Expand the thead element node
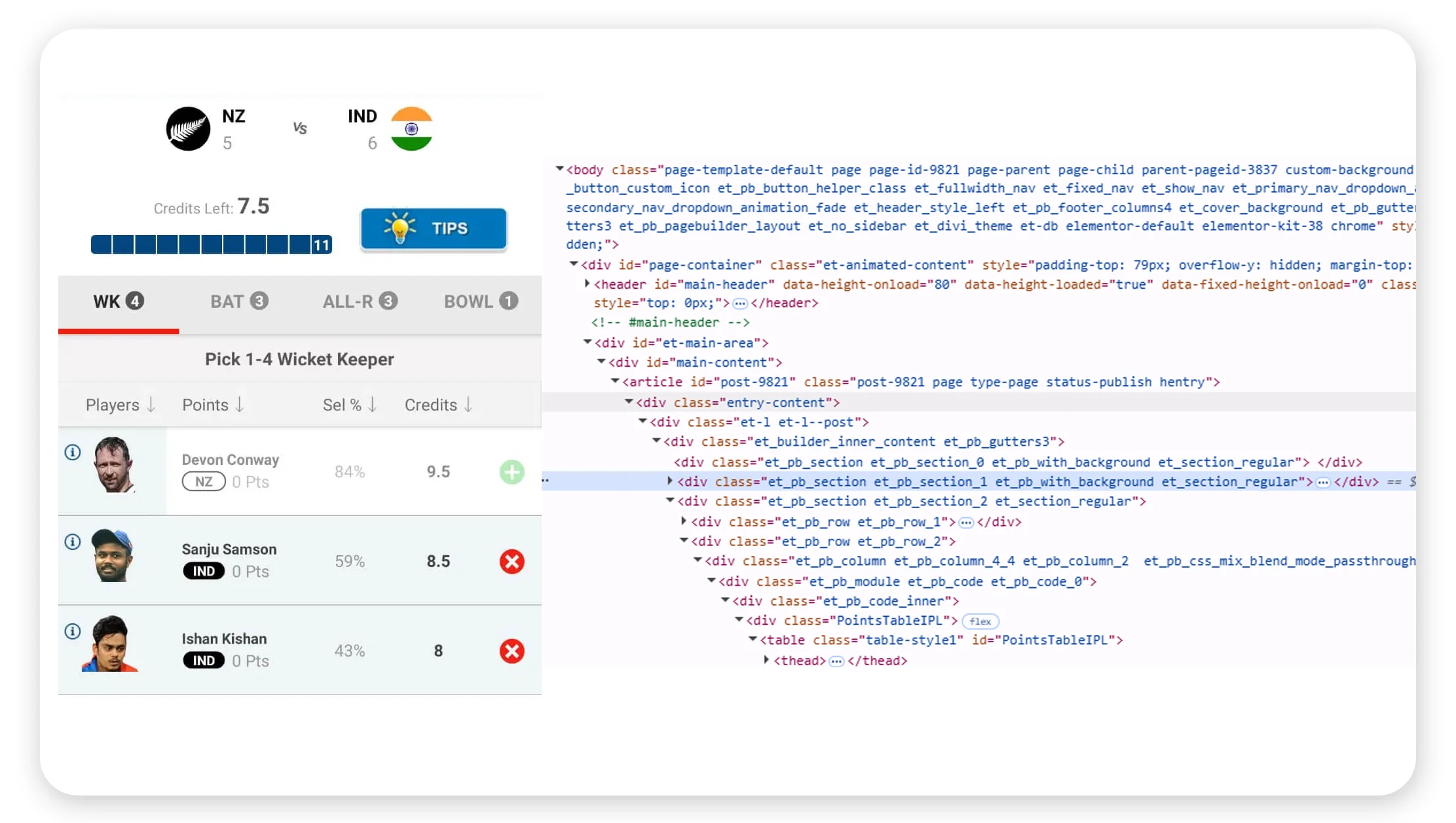1456x823 pixels. (x=766, y=660)
